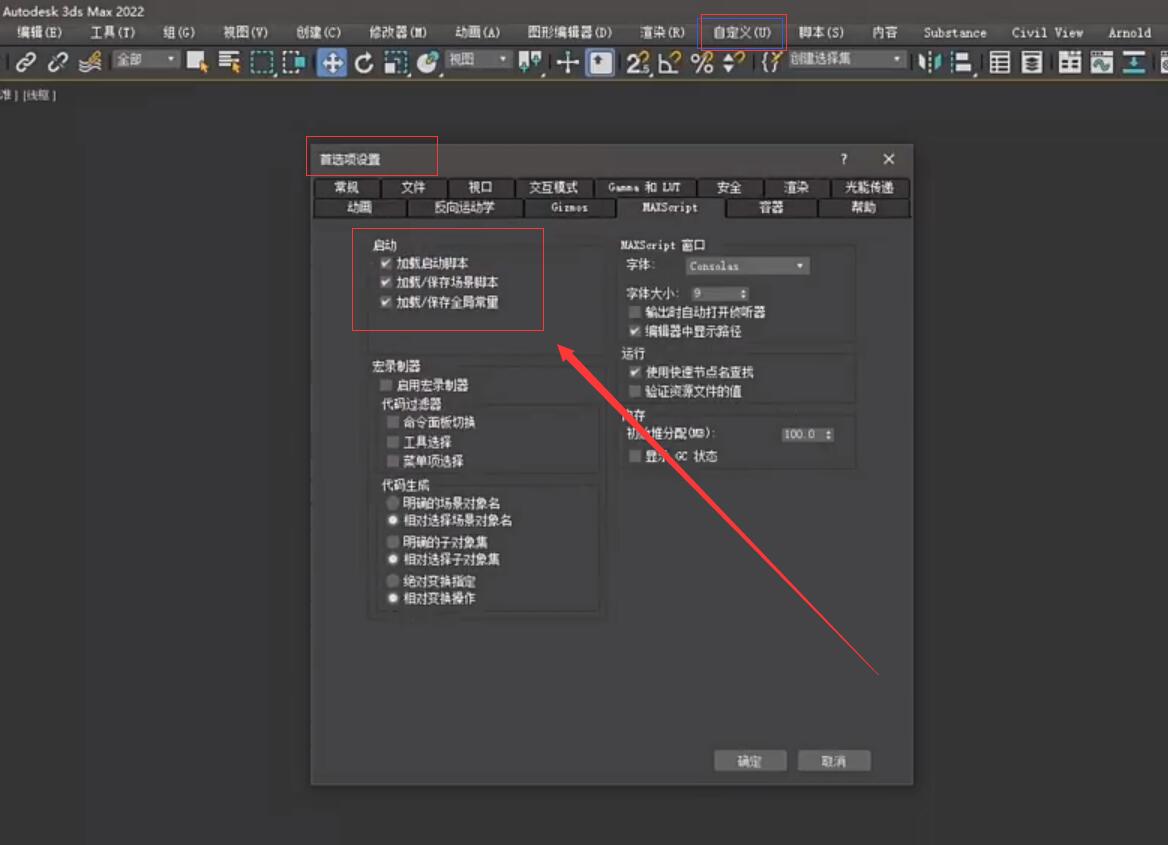Toggle the Angle Snap icon

tap(669, 63)
